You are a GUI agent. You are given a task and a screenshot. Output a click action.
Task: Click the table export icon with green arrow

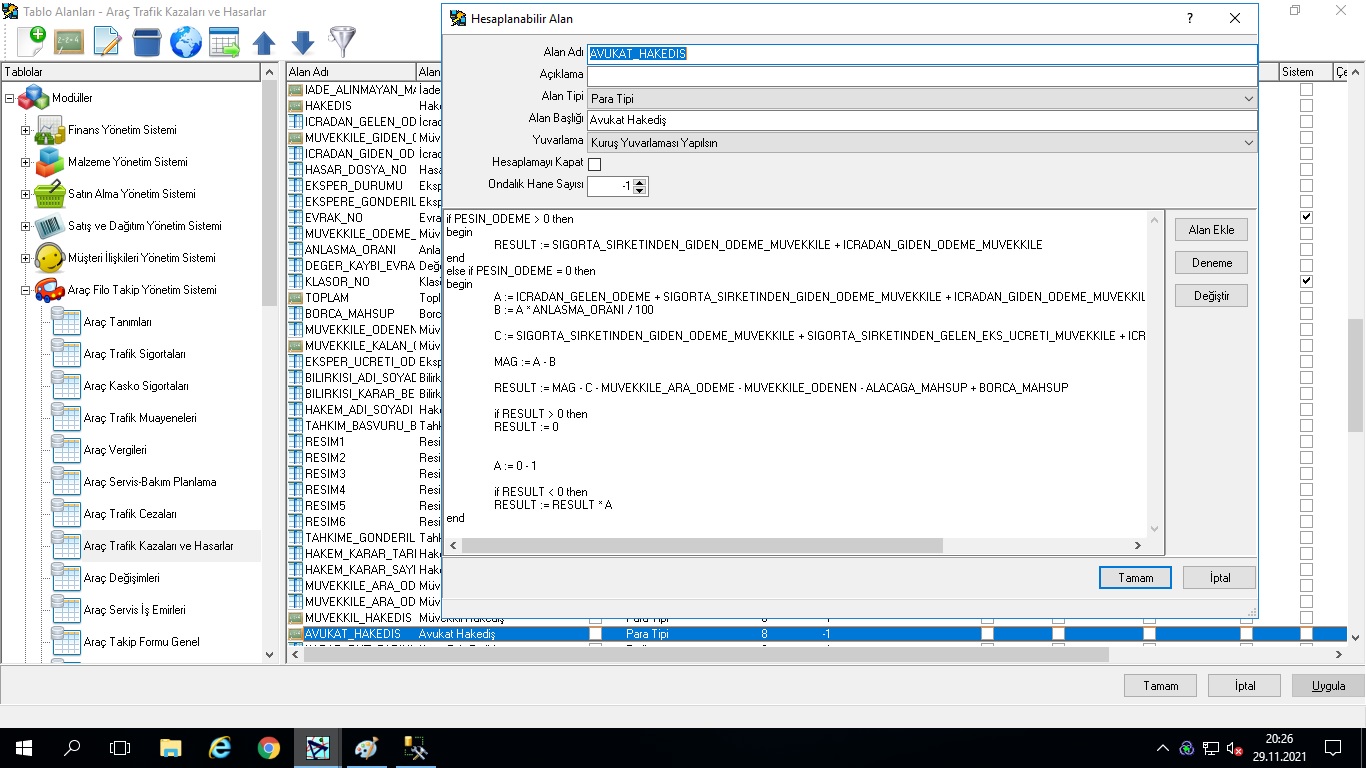[x=224, y=41]
